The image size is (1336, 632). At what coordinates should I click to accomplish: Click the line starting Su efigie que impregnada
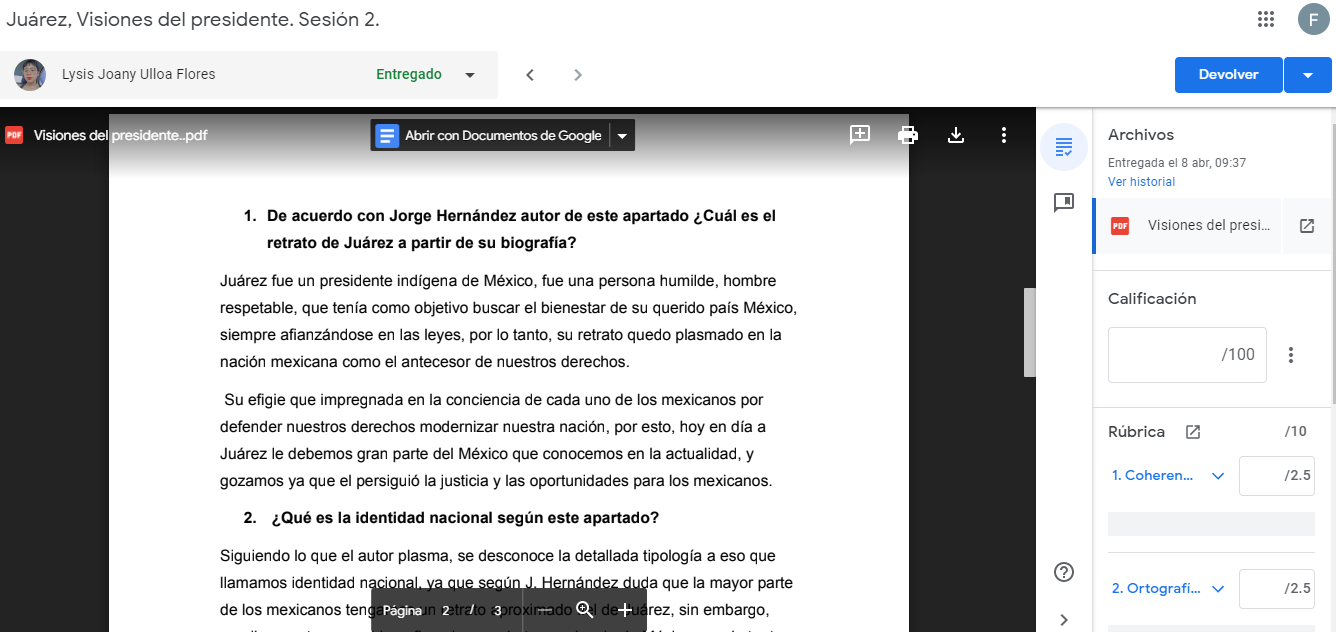pyautogui.click(x=494, y=400)
